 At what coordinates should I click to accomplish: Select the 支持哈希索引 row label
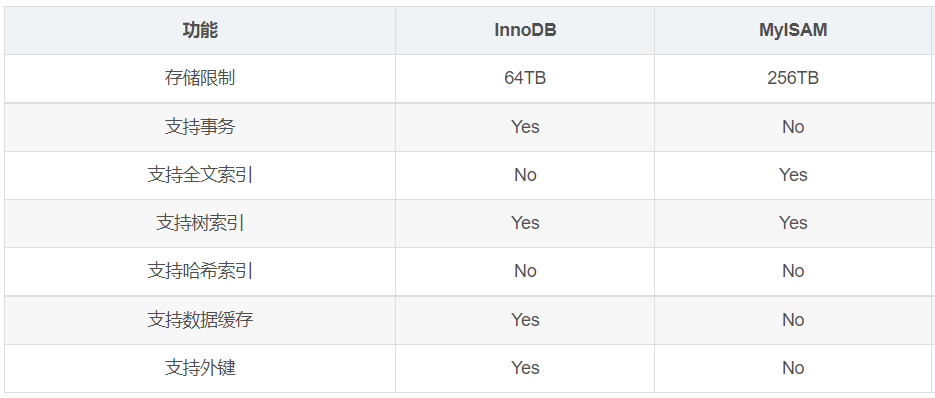point(200,271)
